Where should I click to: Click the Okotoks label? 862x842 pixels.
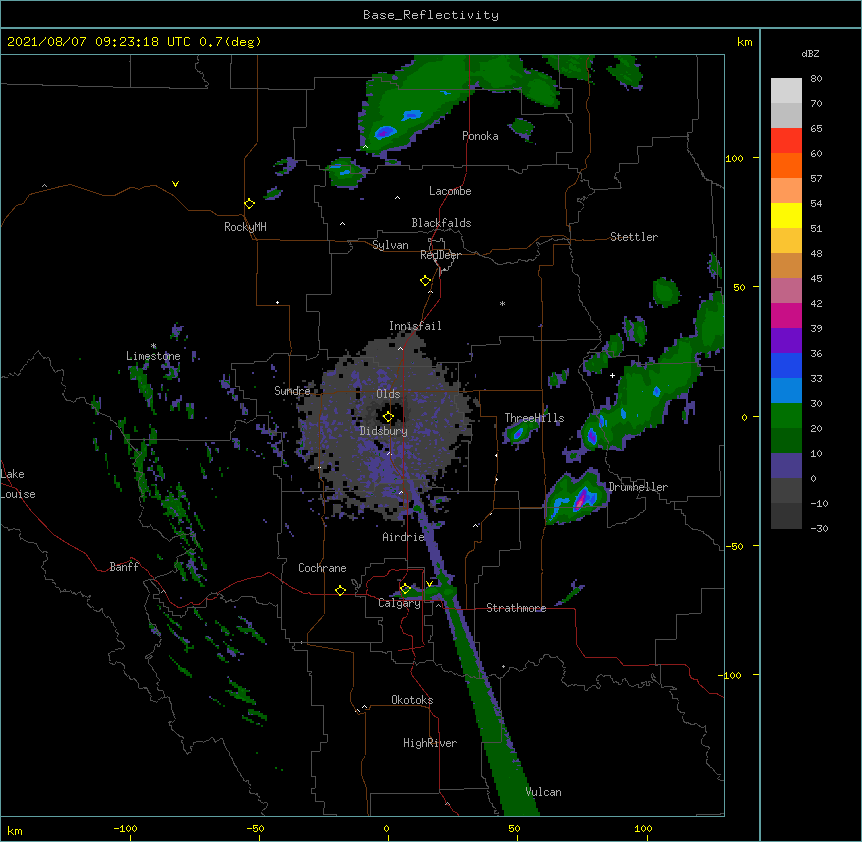coord(412,700)
